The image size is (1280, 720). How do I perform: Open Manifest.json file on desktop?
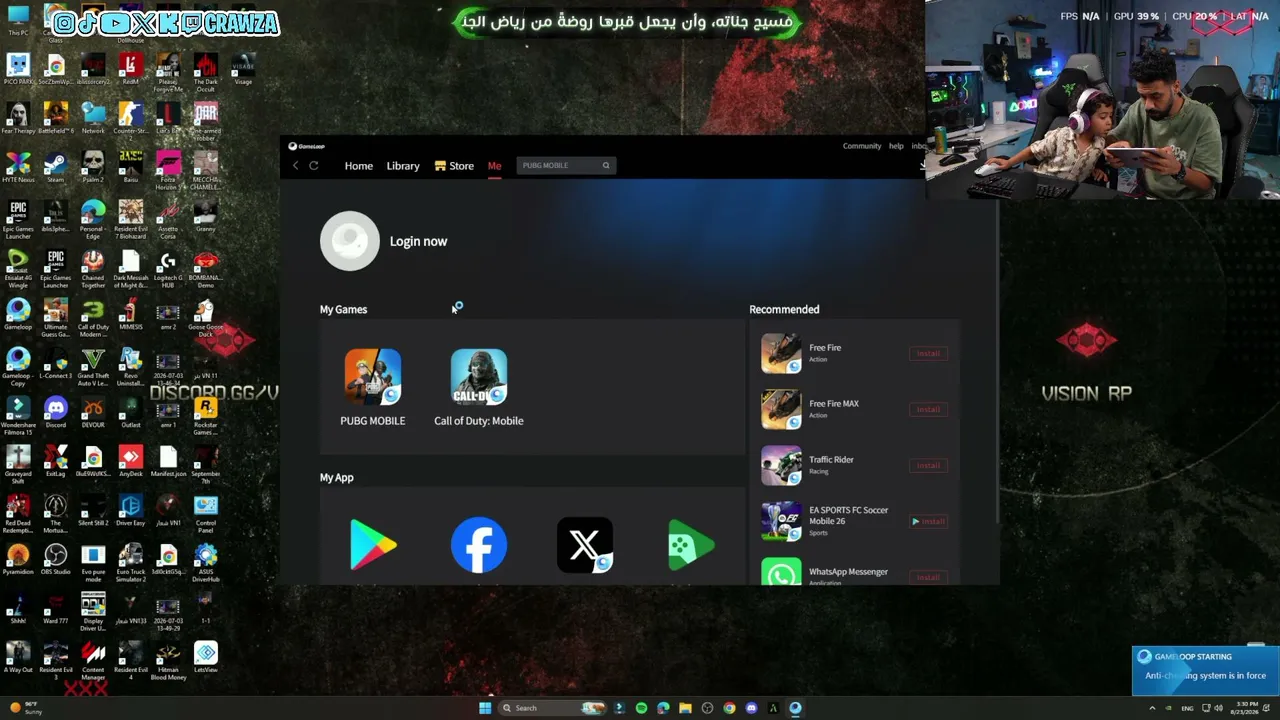tap(168, 460)
